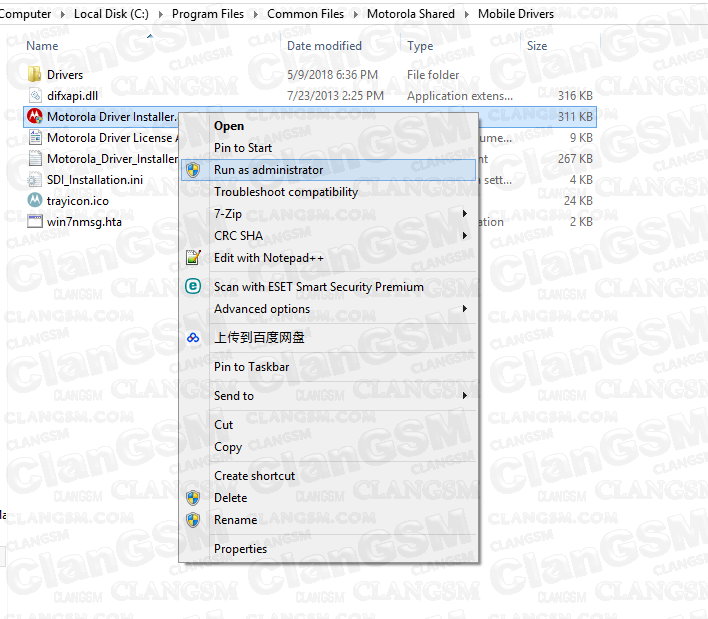Click the shield icon beside Delete
708x619 pixels.
coord(193,498)
